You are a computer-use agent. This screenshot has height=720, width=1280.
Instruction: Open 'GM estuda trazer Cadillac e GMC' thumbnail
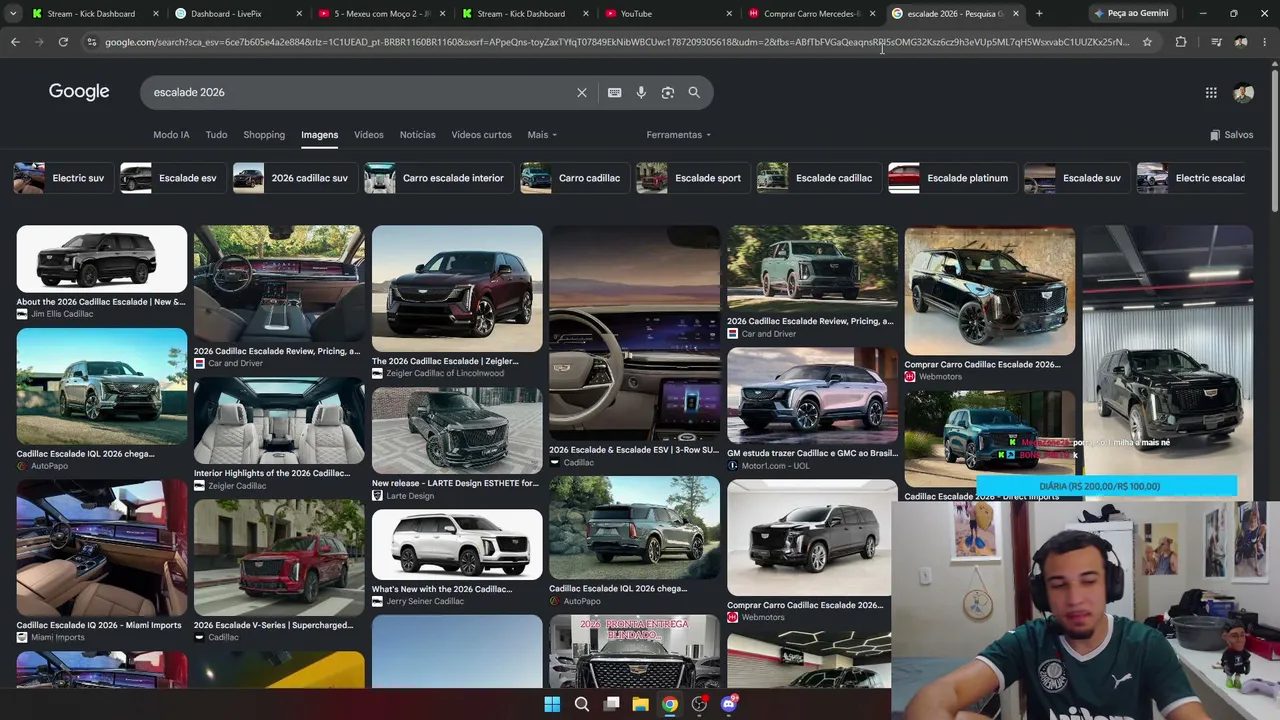point(812,395)
